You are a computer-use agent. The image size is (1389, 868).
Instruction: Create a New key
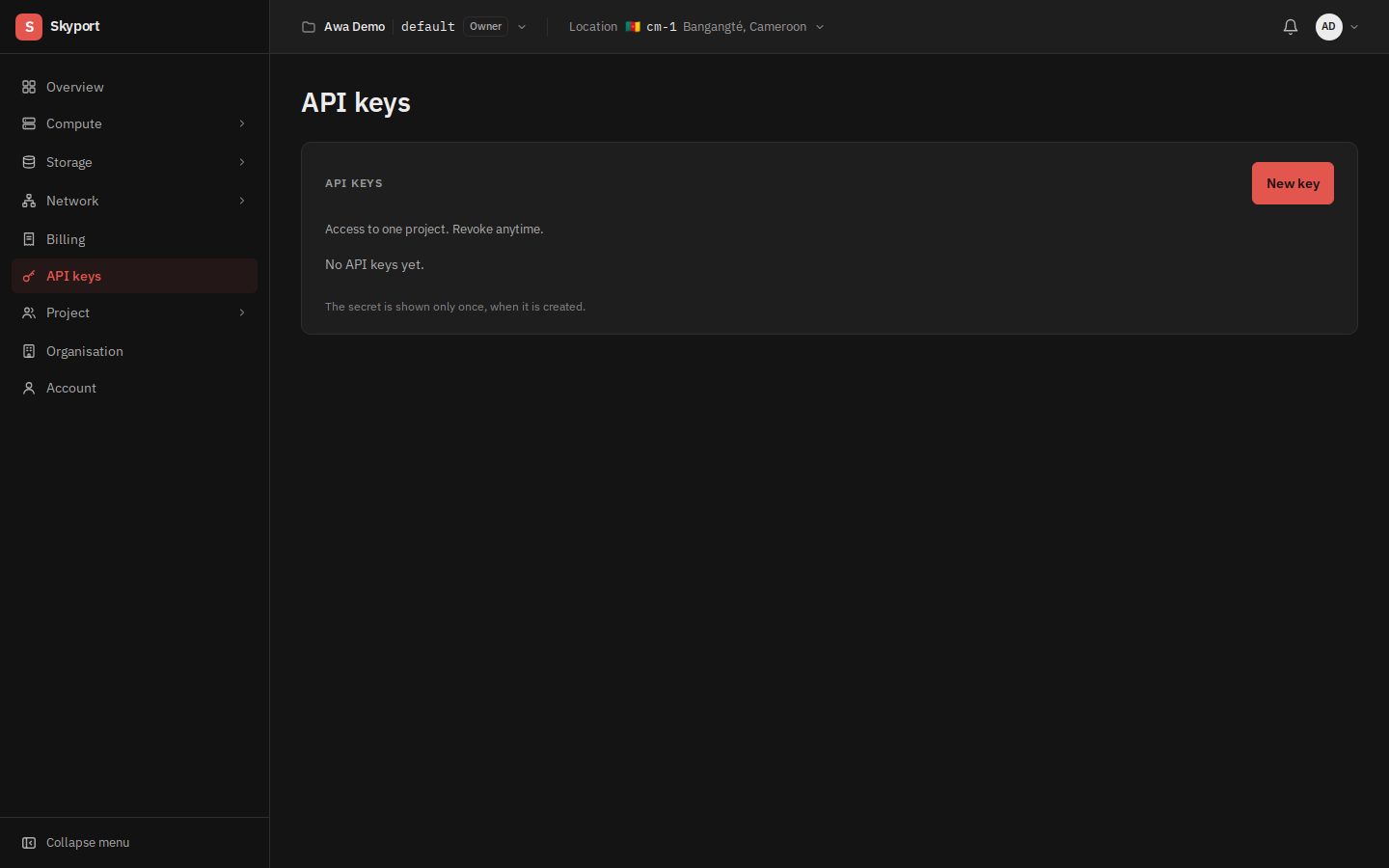(1293, 183)
